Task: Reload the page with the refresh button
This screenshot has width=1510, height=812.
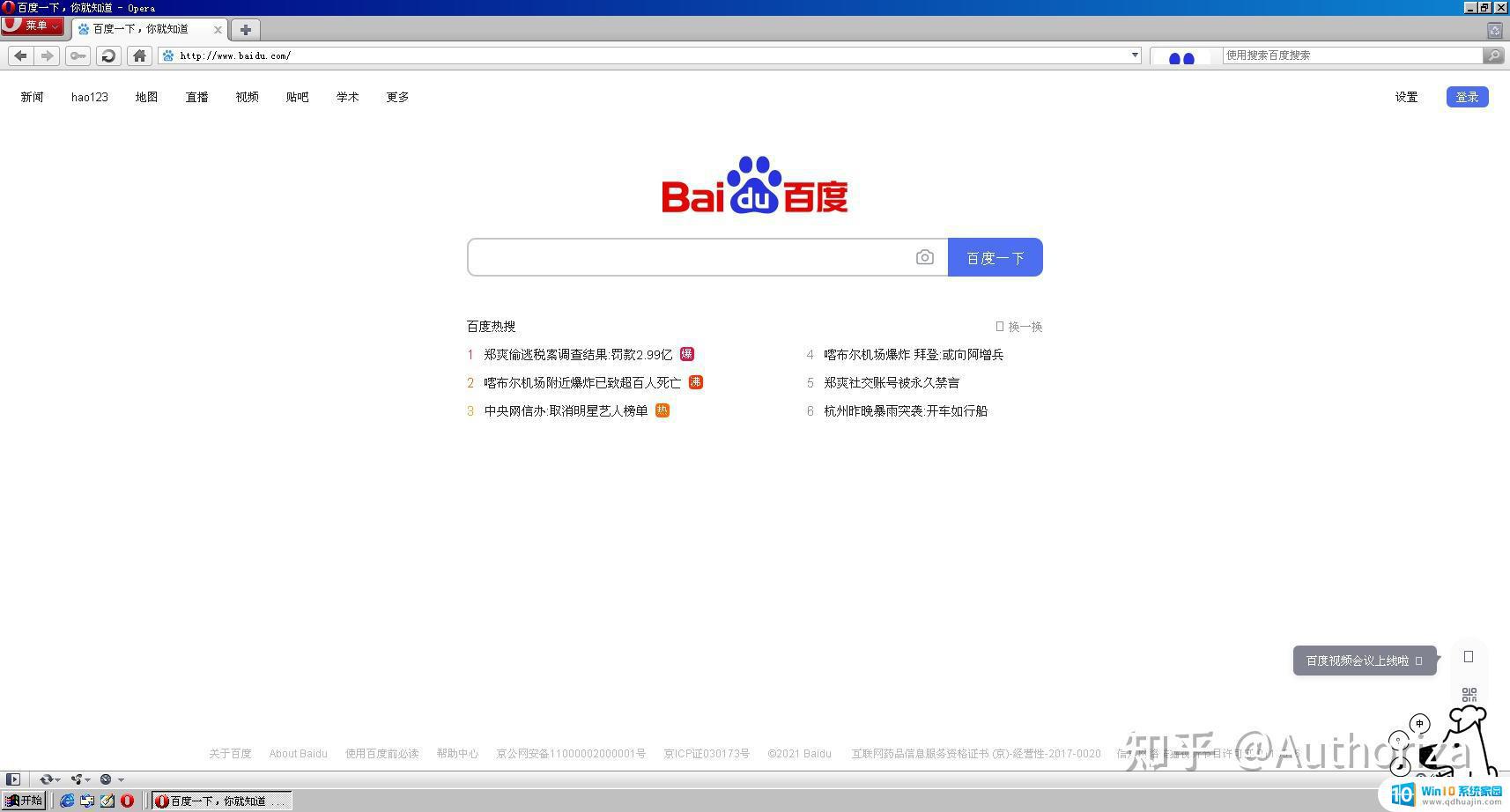Action: coord(108,55)
